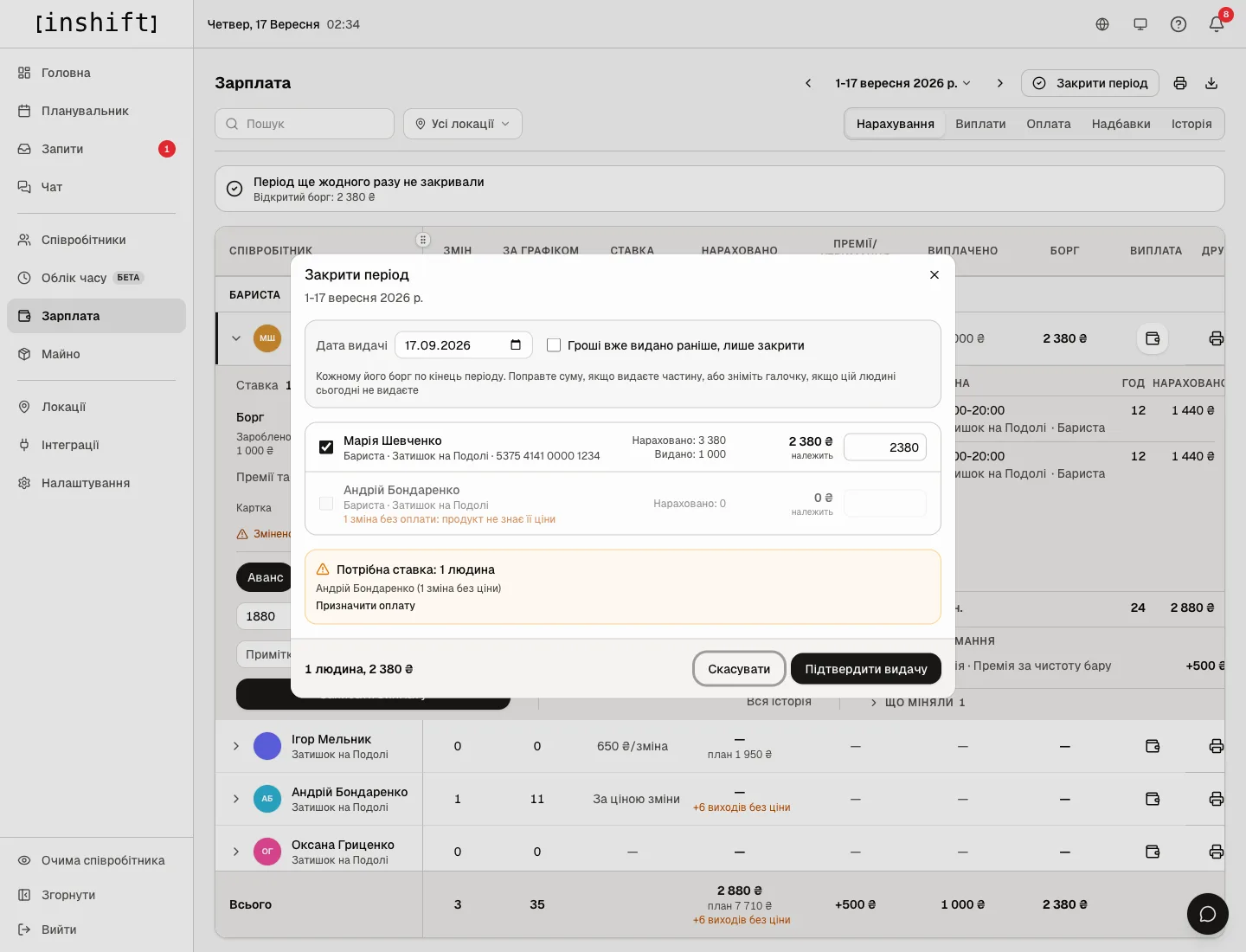Click Підтвердити видачу button
Screen dimensions: 1246x952
click(x=866, y=669)
